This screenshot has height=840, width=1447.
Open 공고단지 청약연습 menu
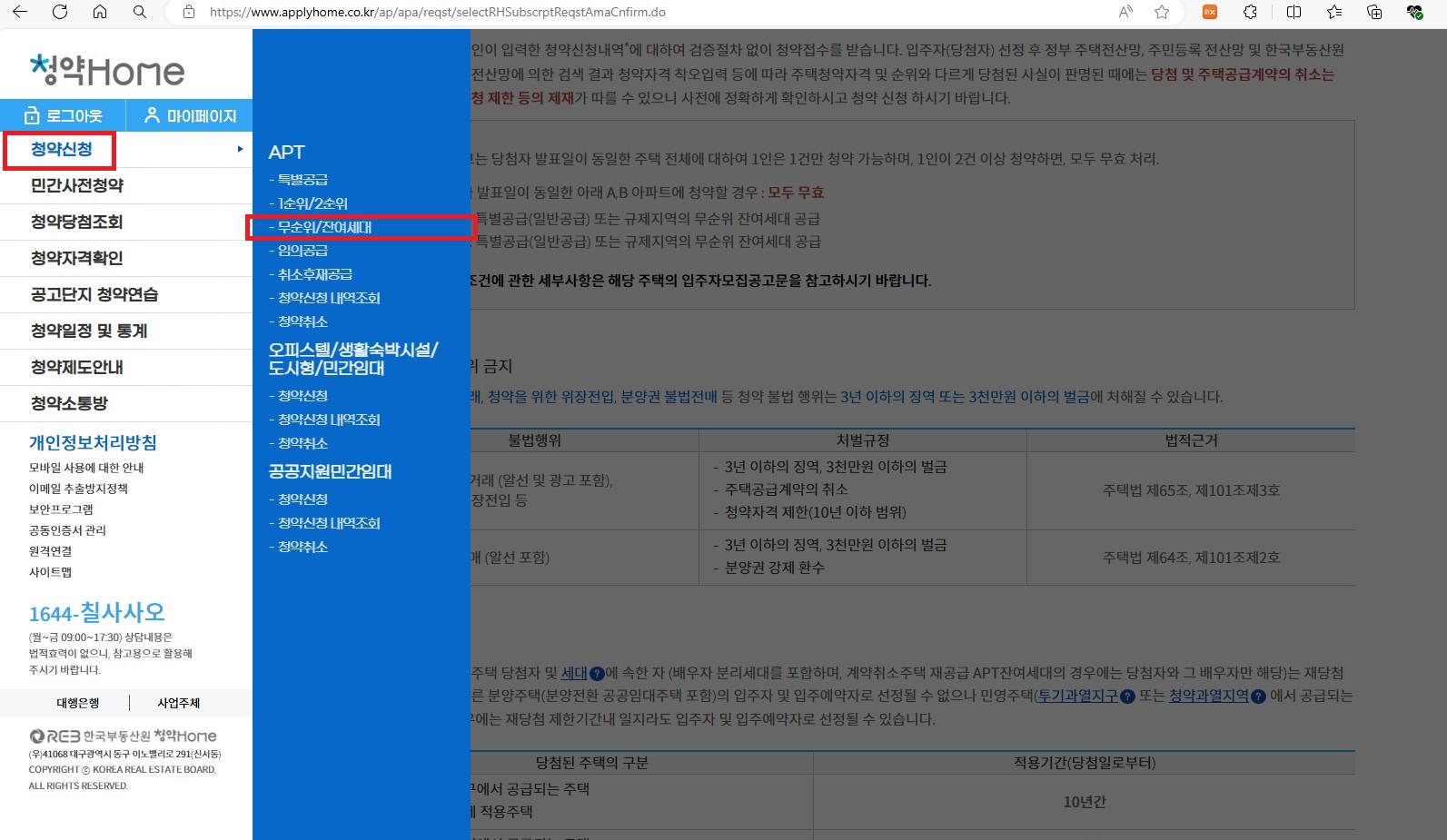tap(94, 294)
